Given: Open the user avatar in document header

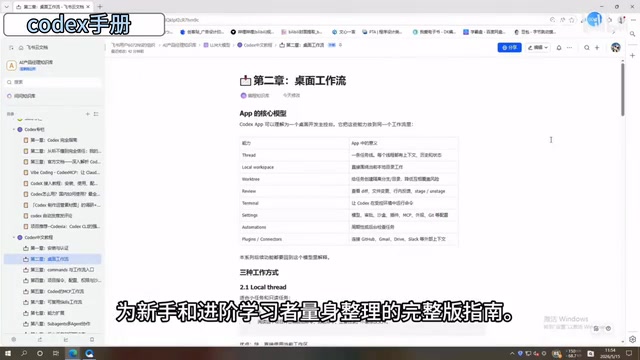Looking at the screenshot, I should (x=616, y=48).
